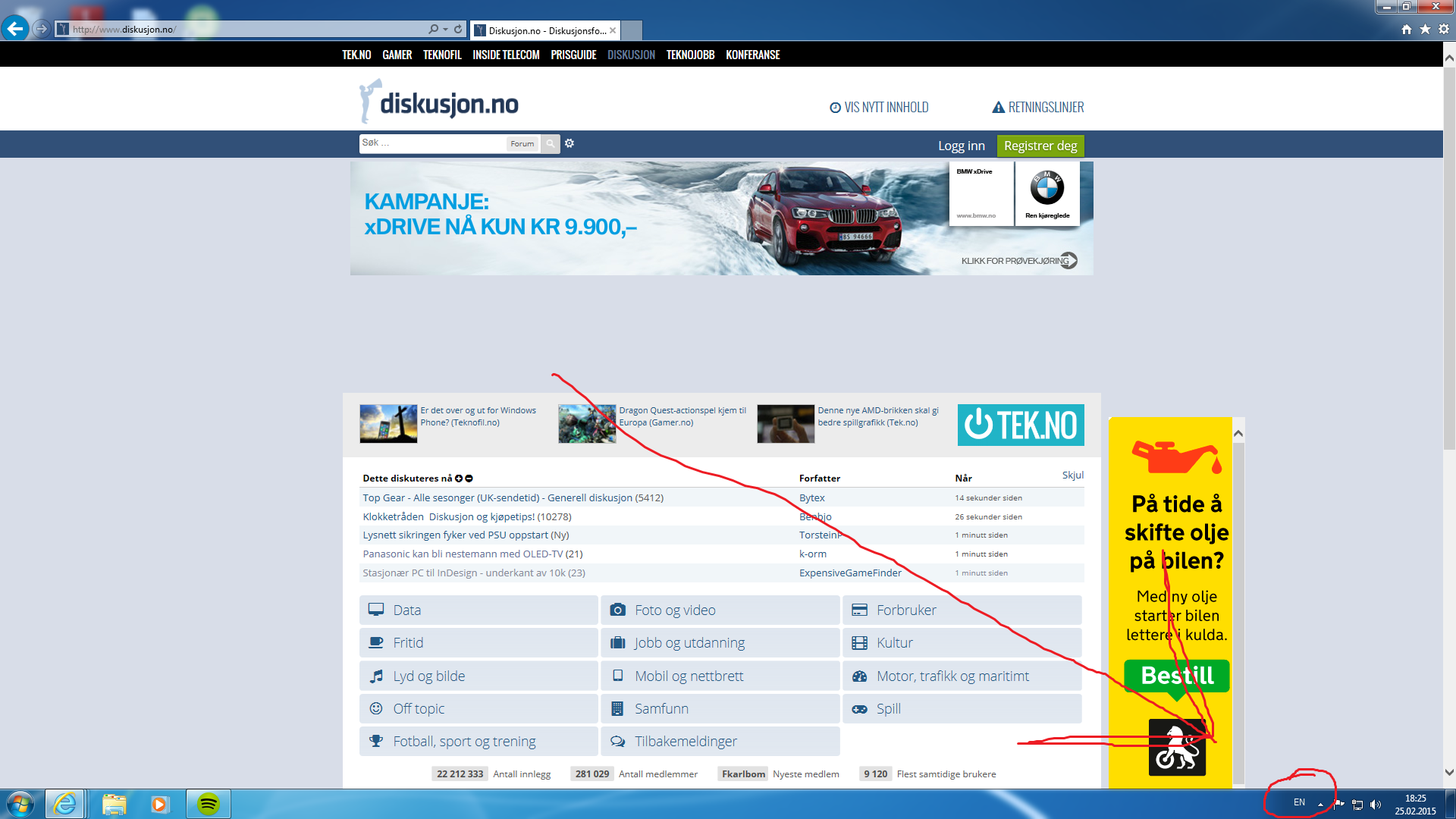Hide the Dette diskuteres nå section via Skjul
1456x819 pixels.
1073,475
